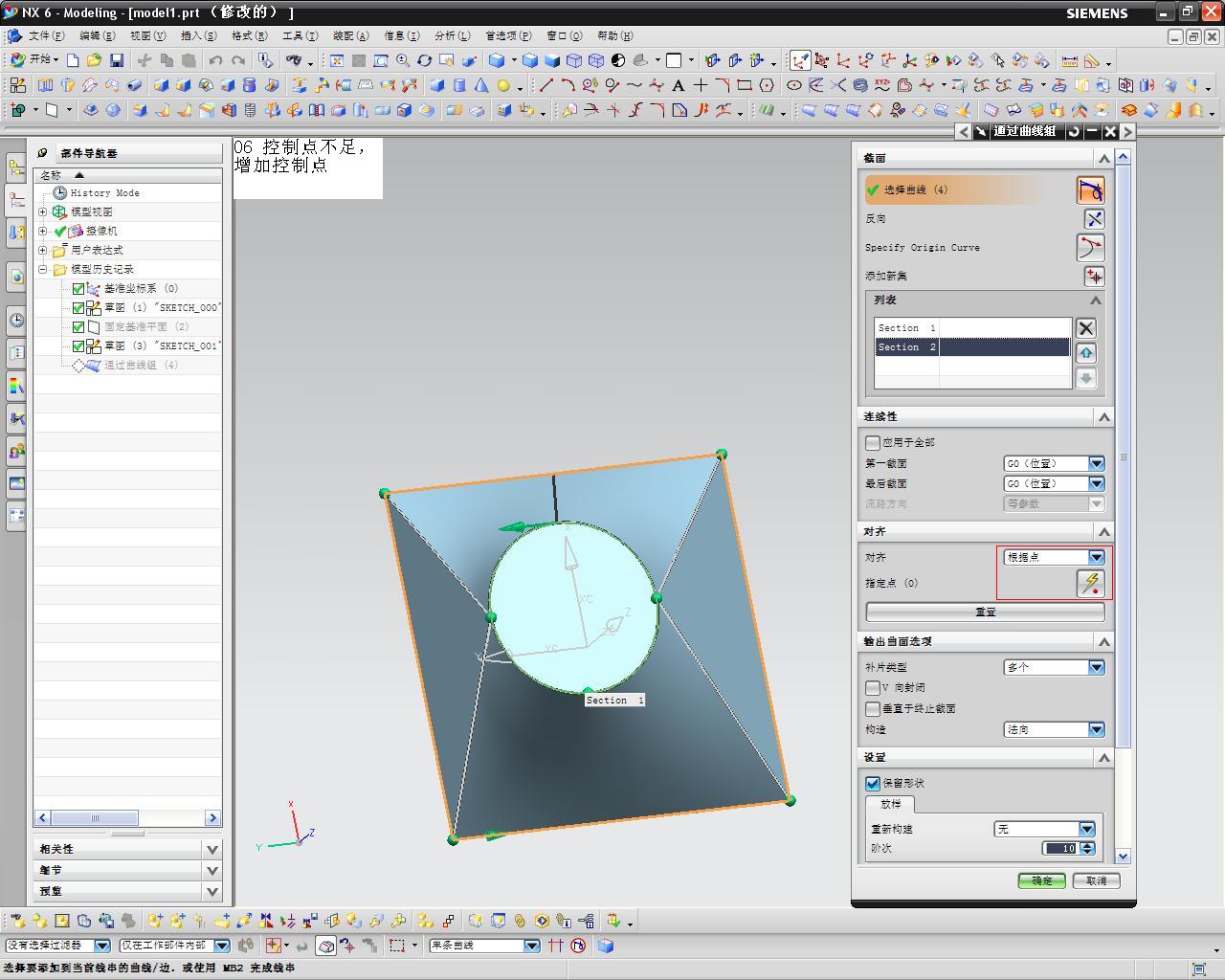The height and width of the screenshot is (980, 1225).
Task: Remove selected section with X icon
Action: click(1085, 328)
